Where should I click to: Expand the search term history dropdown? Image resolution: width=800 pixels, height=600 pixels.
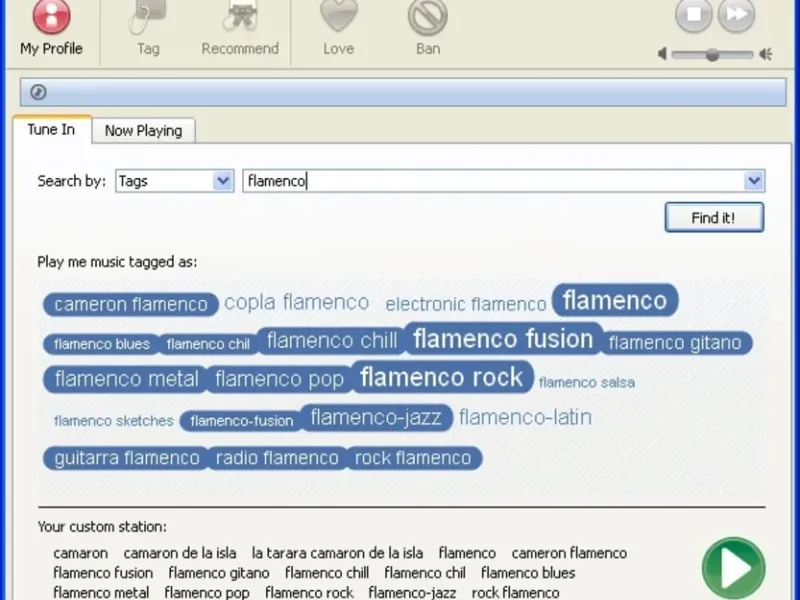[x=754, y=181]
